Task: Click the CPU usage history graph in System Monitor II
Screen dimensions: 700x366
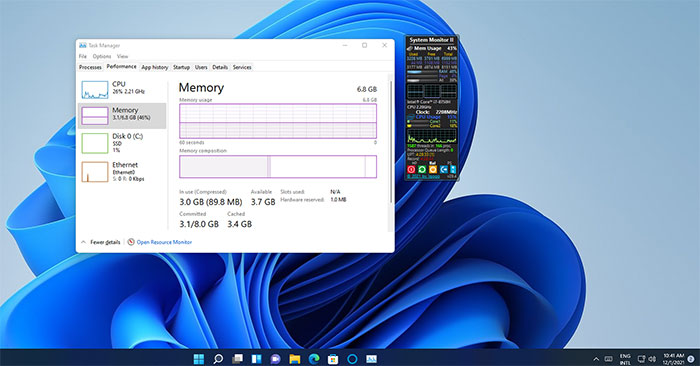Action: (x=432, y=136)
